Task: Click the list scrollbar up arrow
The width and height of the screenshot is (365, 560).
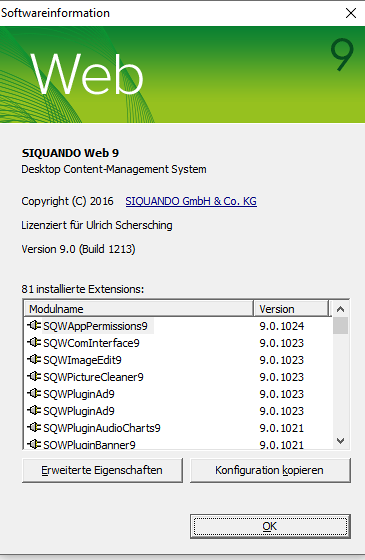Action: tap(340, 309)
